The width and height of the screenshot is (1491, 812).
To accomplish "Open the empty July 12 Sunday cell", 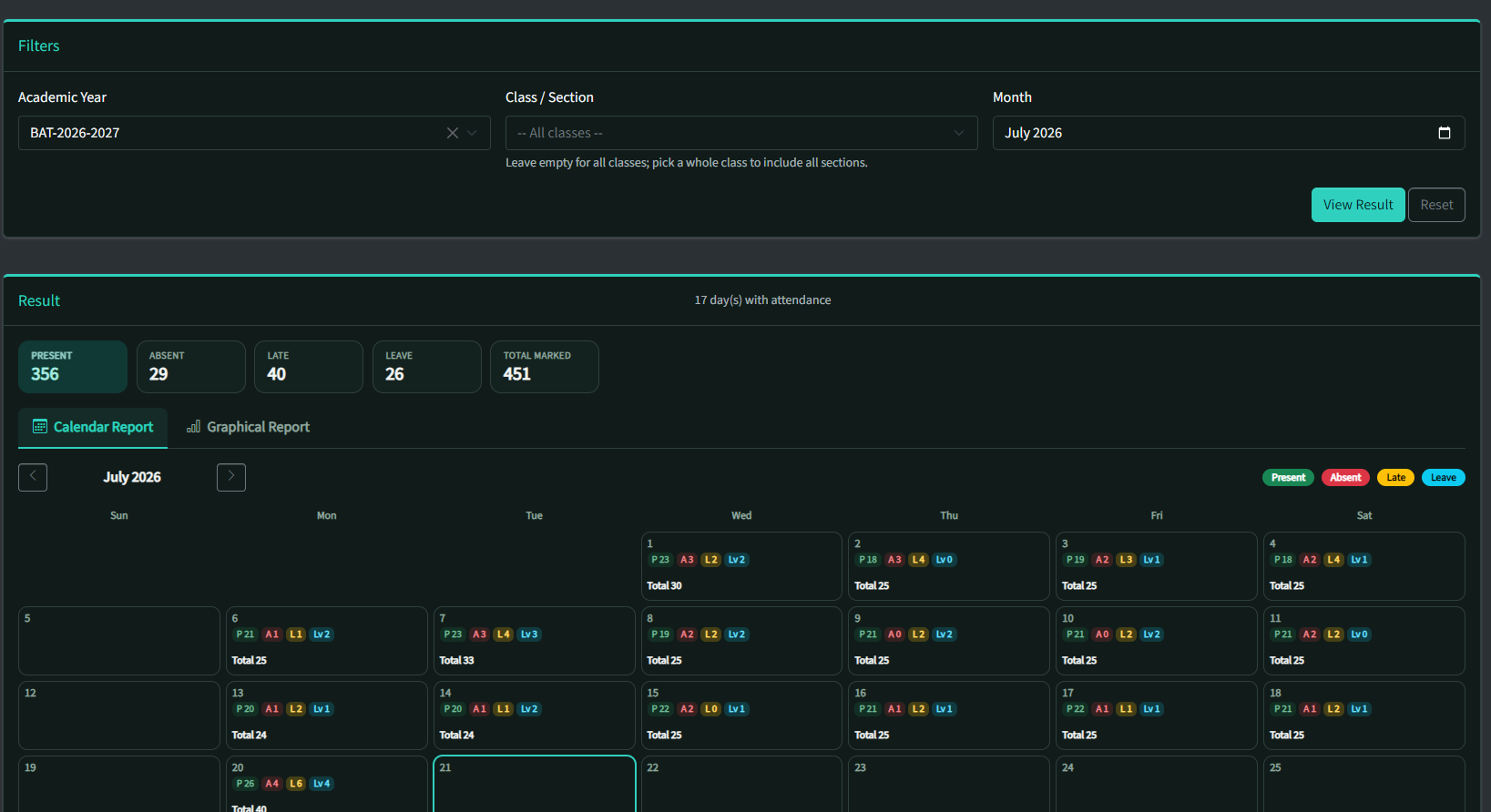I will pyautogui.click(x=119, y=716).
